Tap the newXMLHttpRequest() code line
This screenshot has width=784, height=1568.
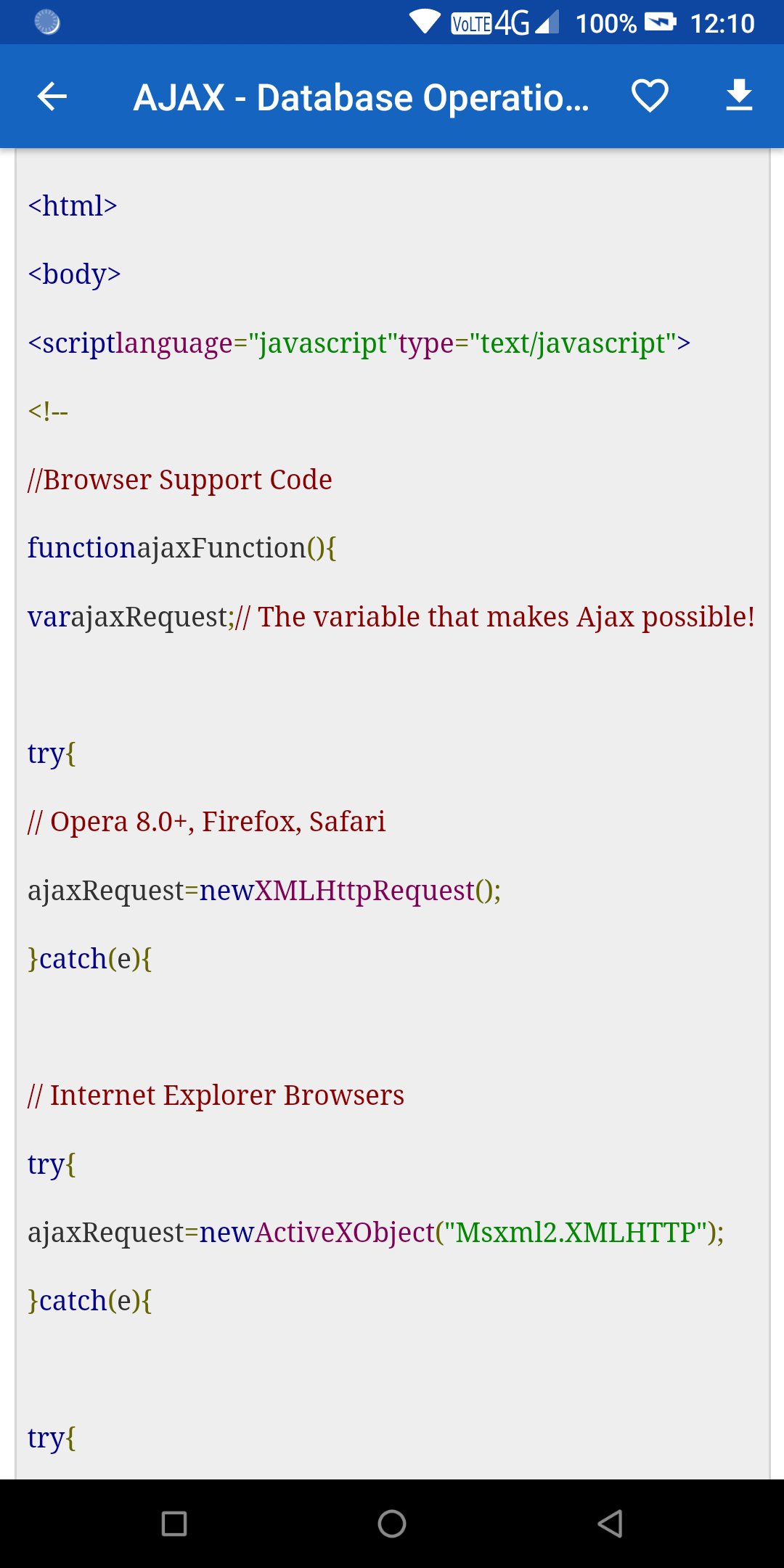(x=264, y=891)
